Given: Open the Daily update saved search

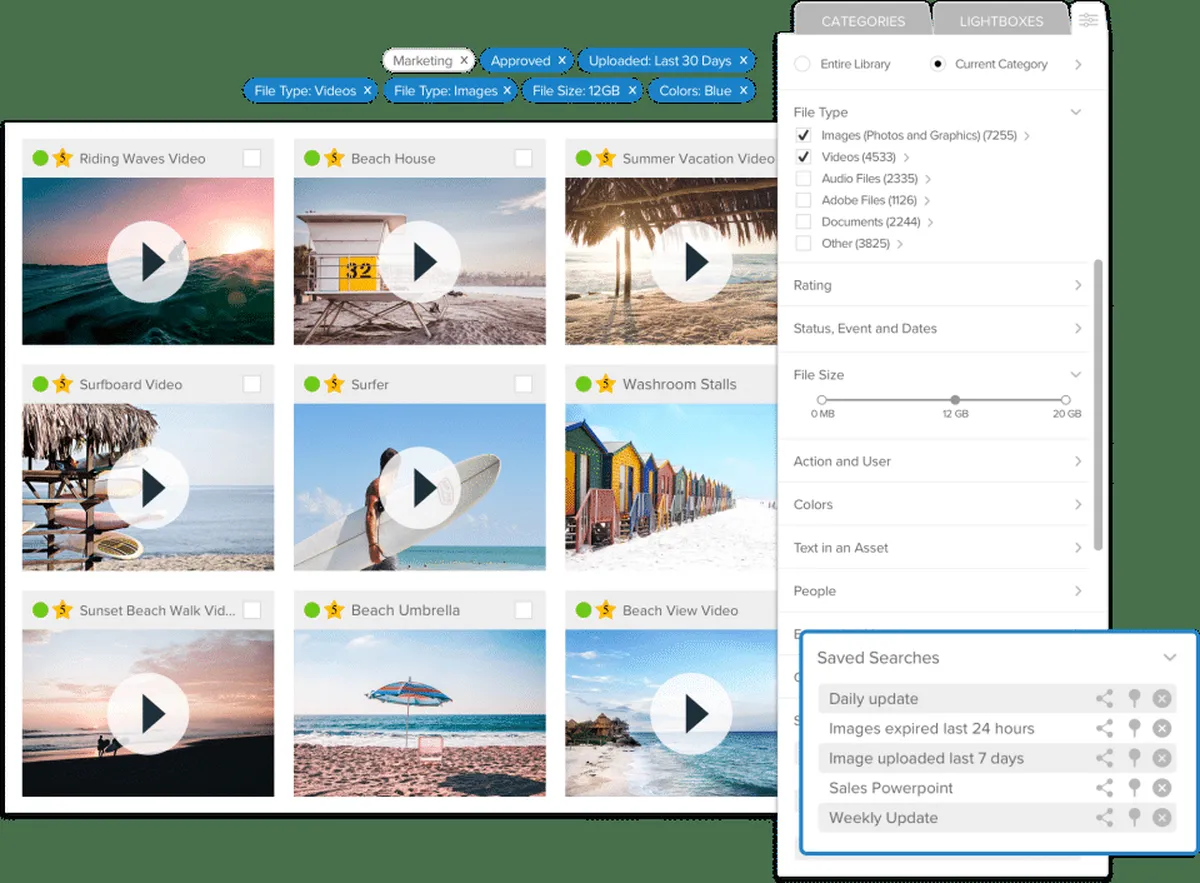Looking at the screenshot, I should [873, 699].
